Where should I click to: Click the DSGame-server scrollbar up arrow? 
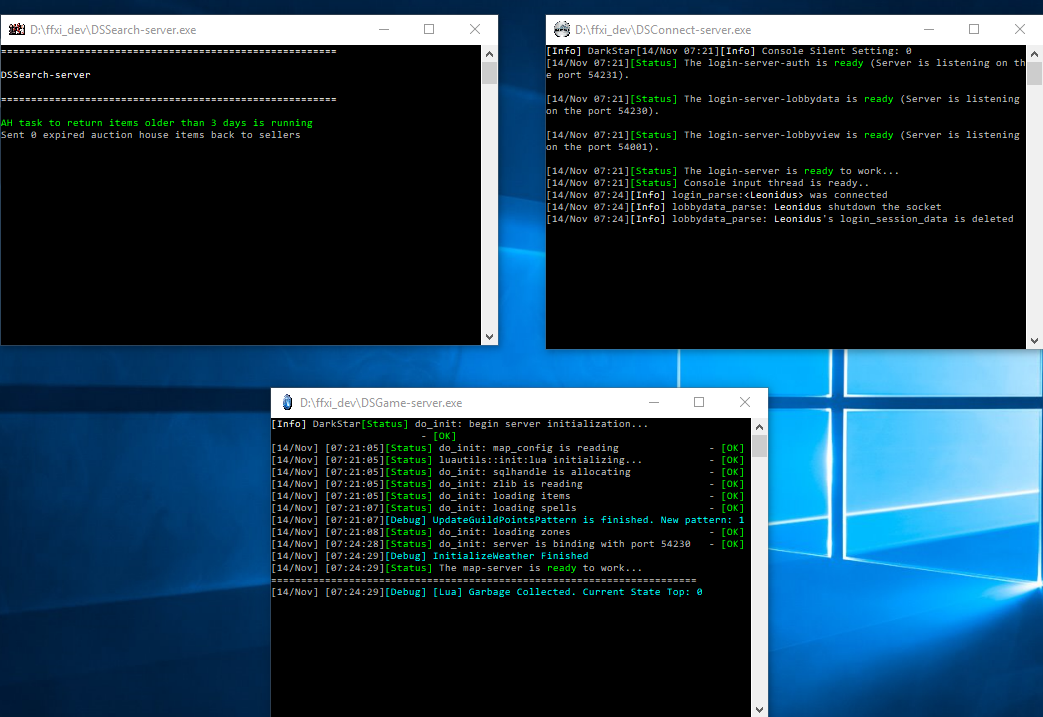(x=760, y=425)
